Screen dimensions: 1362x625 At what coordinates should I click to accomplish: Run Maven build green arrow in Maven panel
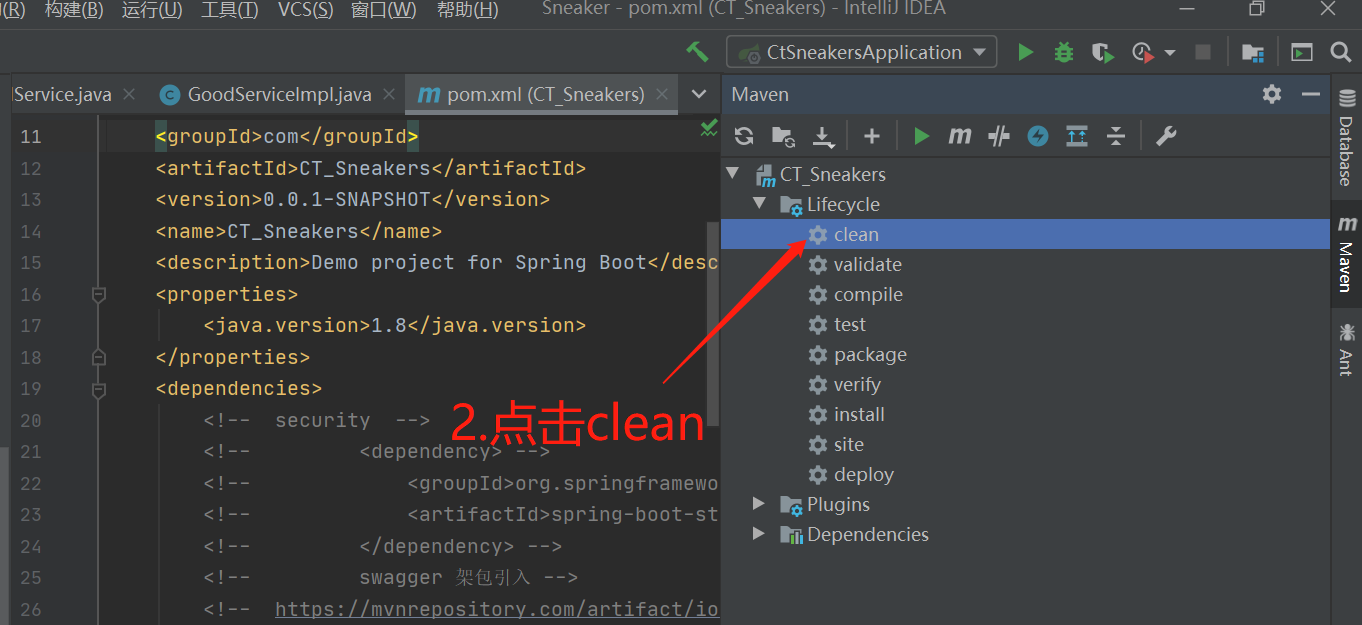(921, 136)
